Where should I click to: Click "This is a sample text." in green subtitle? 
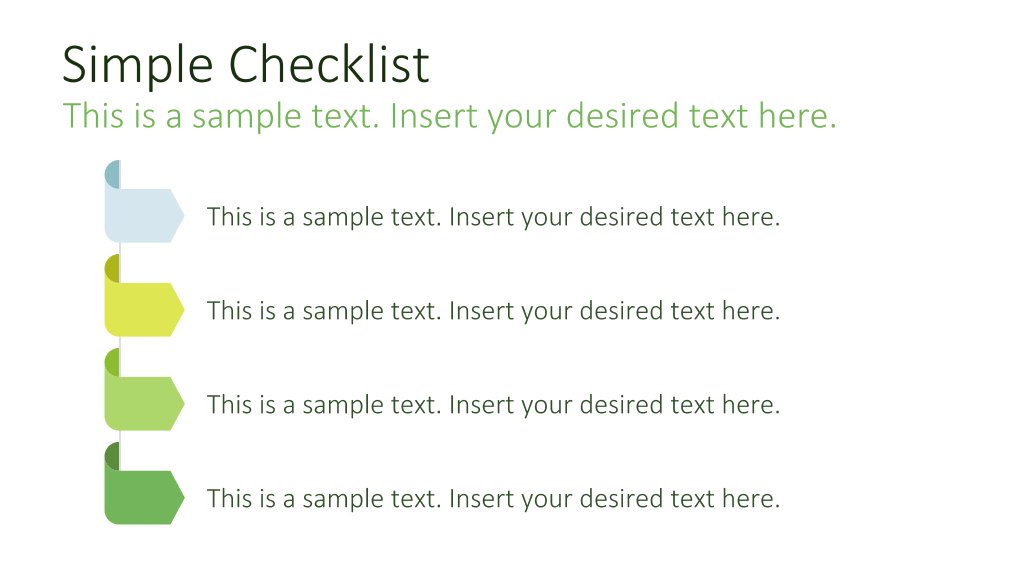pos(221,117)
